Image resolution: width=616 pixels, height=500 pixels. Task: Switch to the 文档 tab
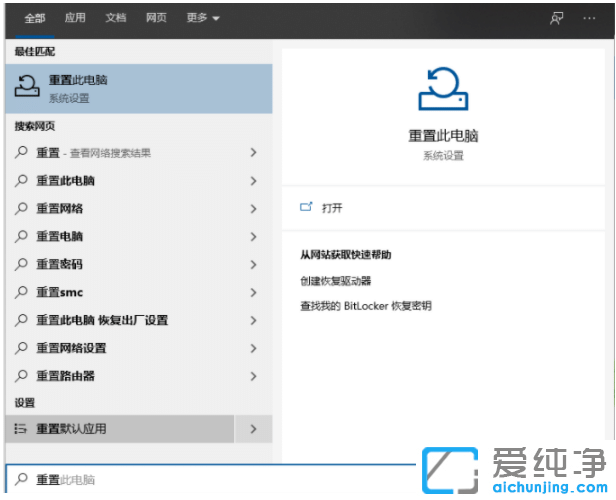click(116, 18)
